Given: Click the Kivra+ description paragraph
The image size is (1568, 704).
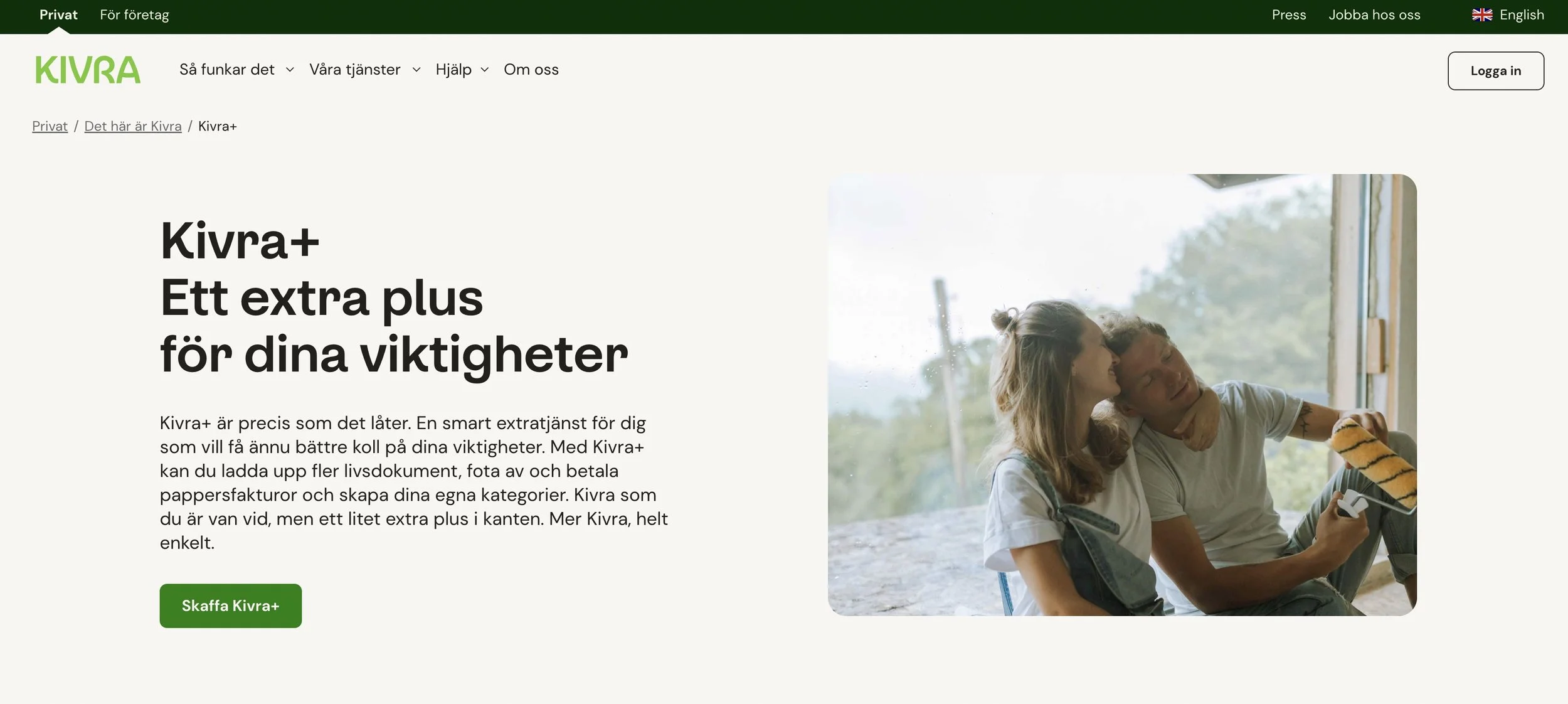Looking at the screenshot, I should coord(414,483).
